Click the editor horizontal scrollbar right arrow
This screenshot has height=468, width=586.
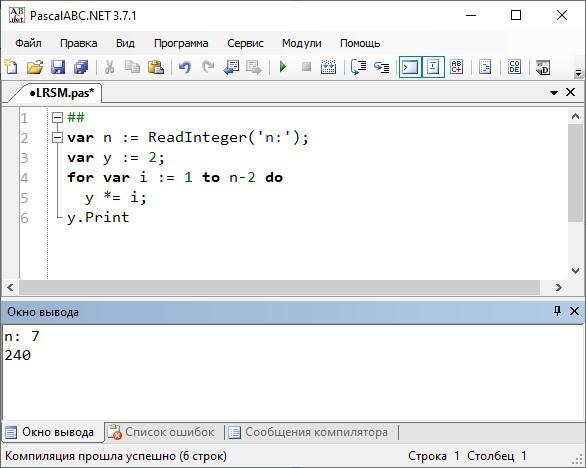(559, 287)
